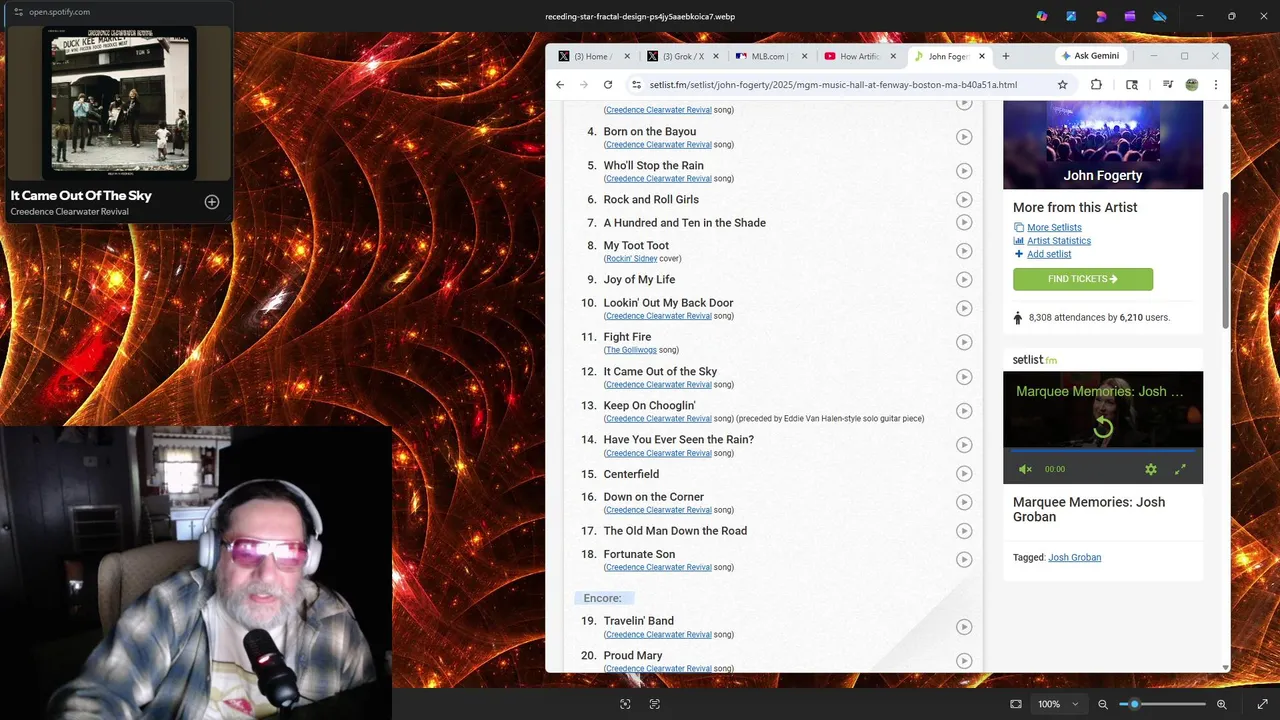Play preview for Fortunate Son
The height and width of the screenshot is (720, 1280).
point(964,560)
